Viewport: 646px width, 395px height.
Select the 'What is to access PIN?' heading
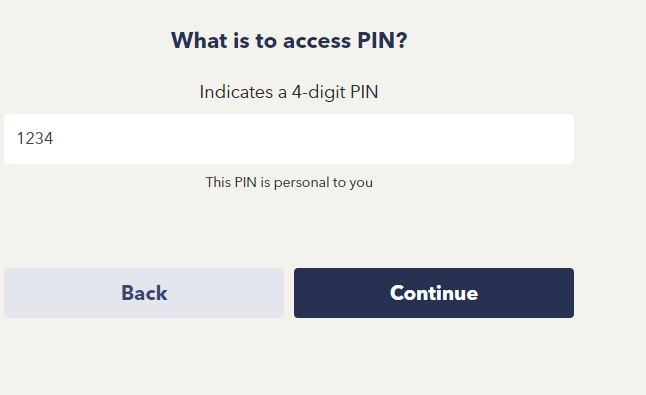coord(289,40)
